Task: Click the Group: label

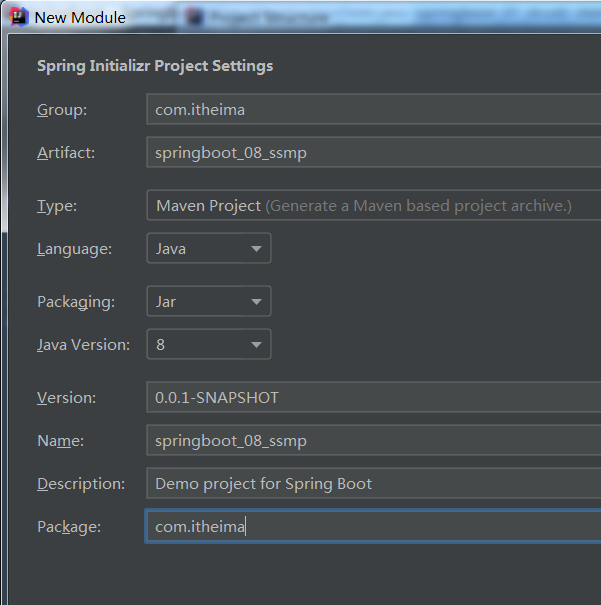Action: tap(62, 110)
